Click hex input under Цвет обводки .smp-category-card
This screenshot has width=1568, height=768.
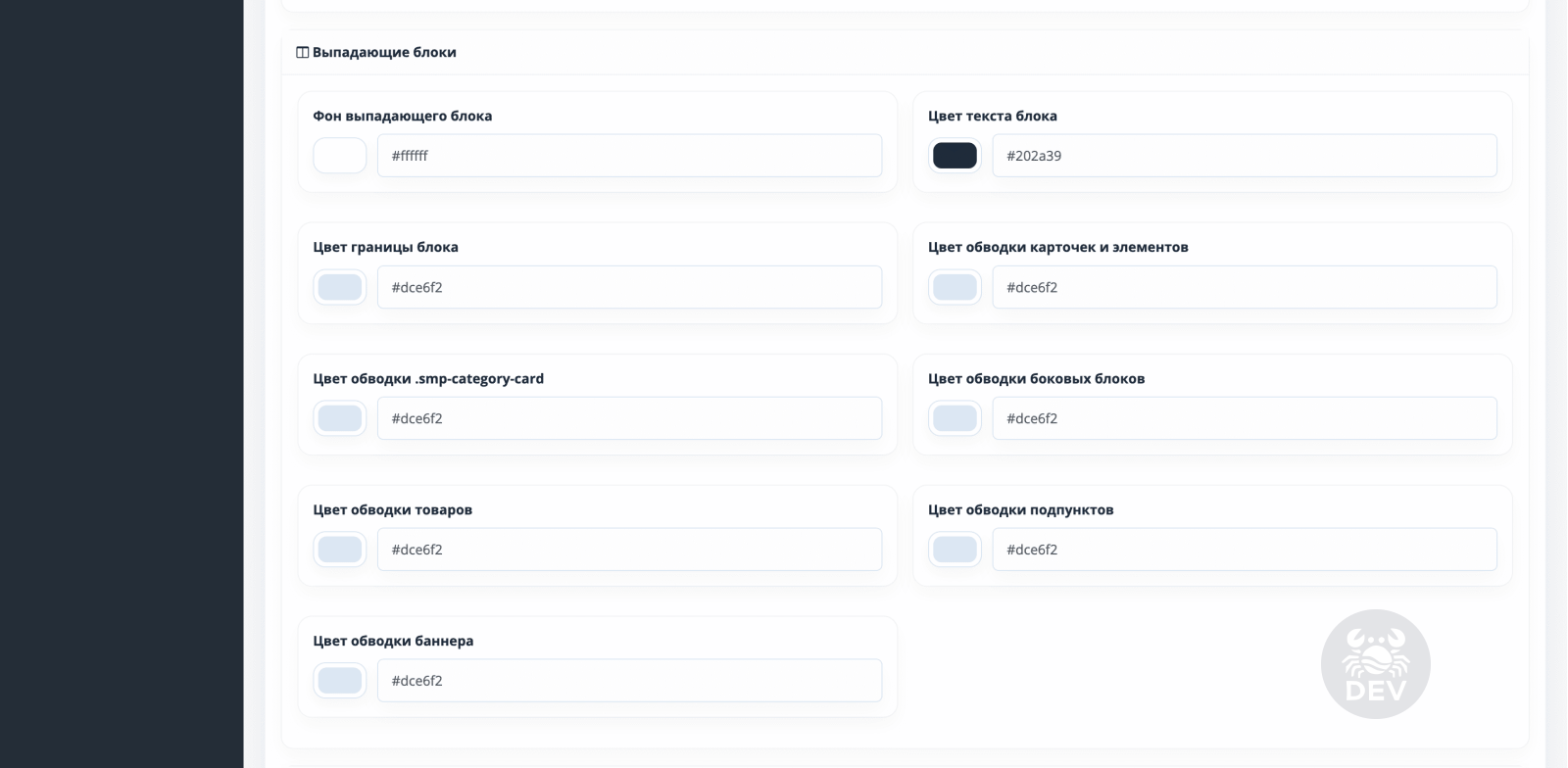click(629, 418)
